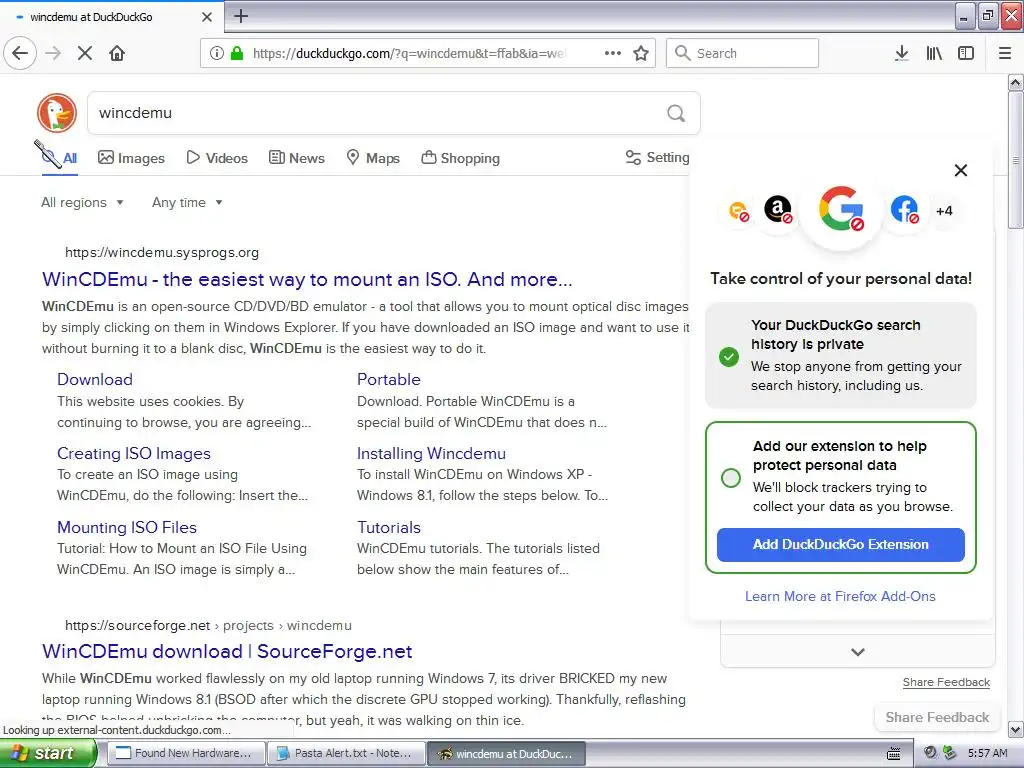
Task: Expand the Any time filter dropdown
Action: click(x=187, y=202)
